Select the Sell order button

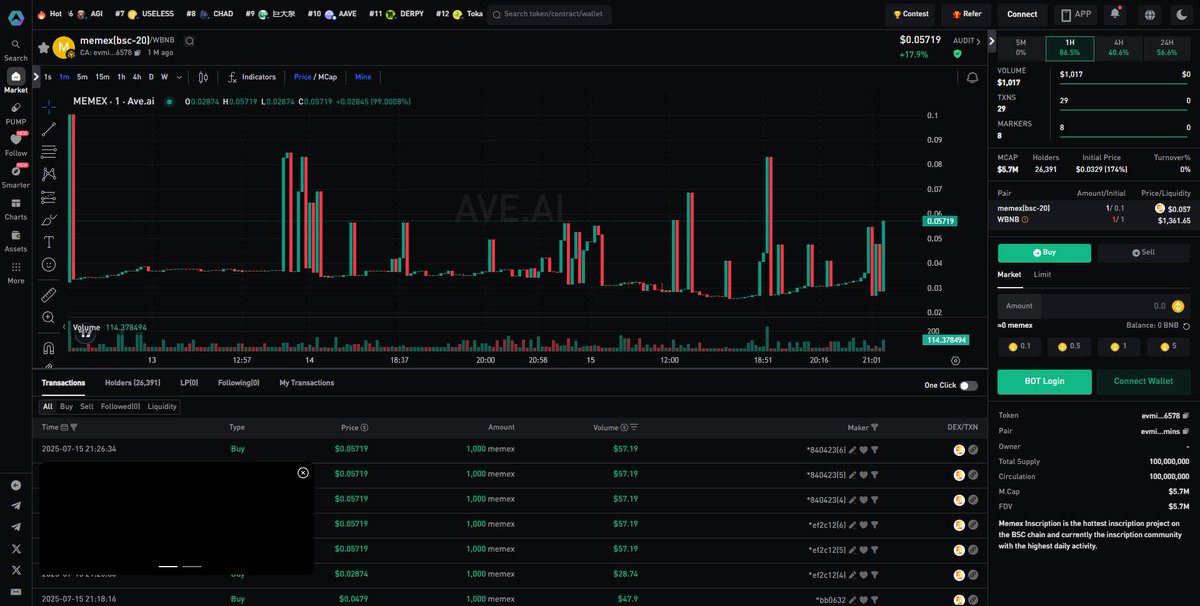[1143, 252]
